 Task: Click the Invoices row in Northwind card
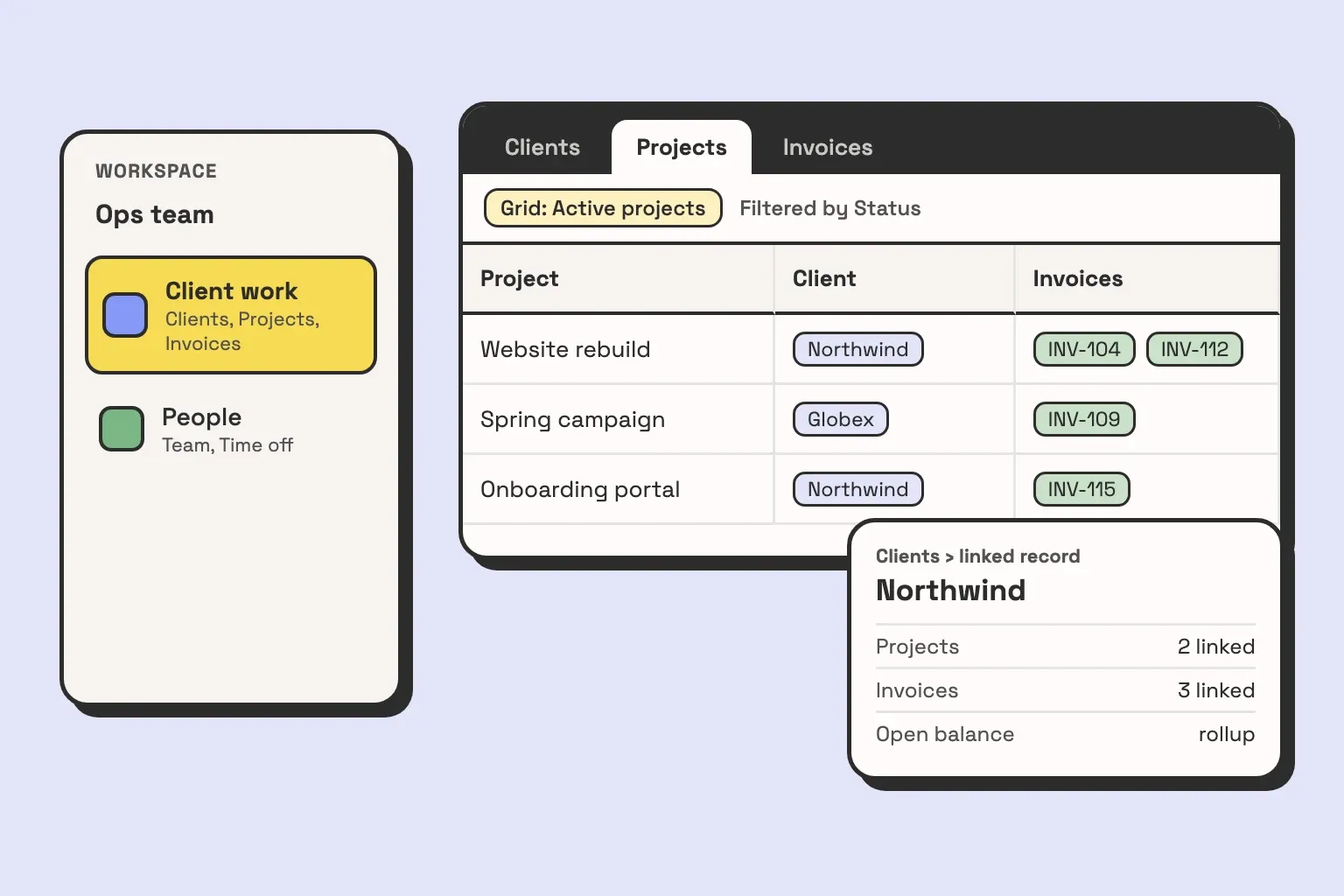[x=1066, y=690]
